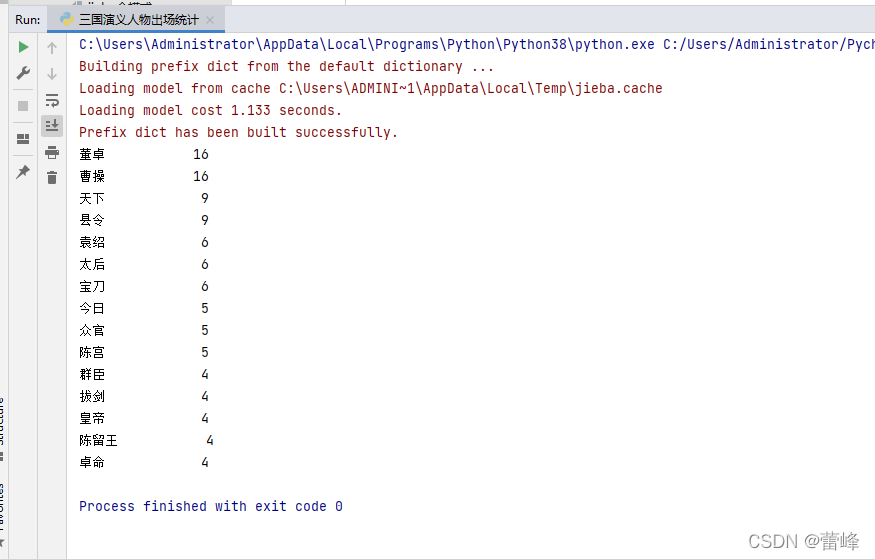This screenshot has width=875, height=560.
Task: Click the 拔剑 output row
Action: pyautogui.click(x=144, y=397)
